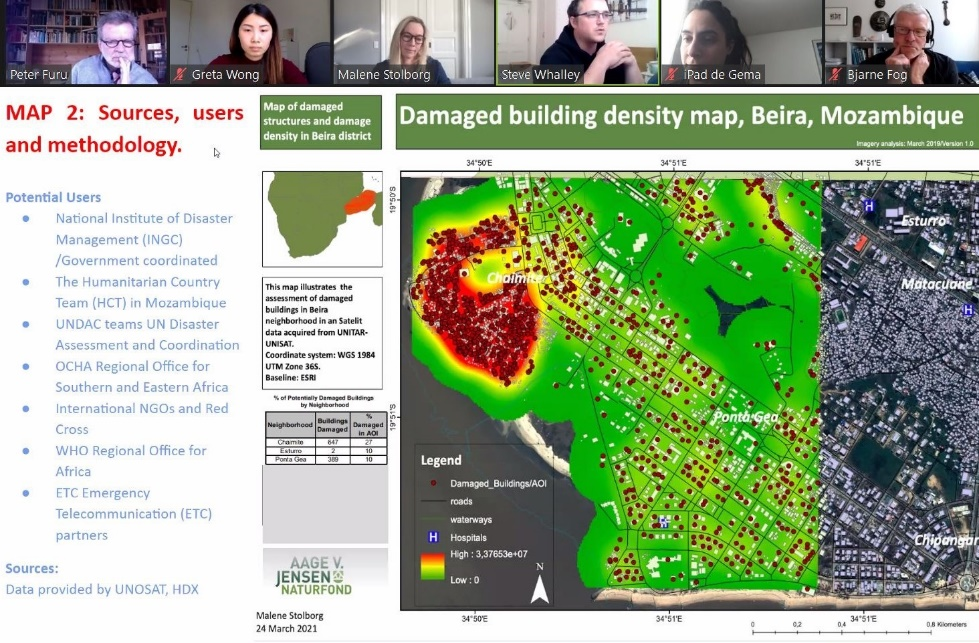Click the Chaimite label on the map
This screenshot has width=979, height=643.
click(515, 277)
